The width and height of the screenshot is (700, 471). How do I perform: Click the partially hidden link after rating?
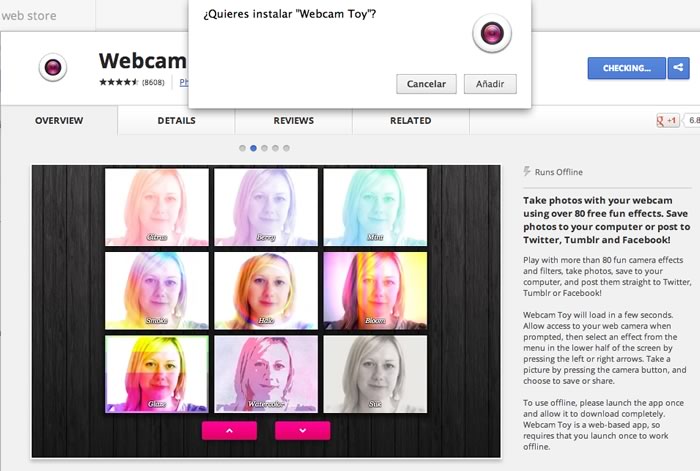(x=183, y=82)
